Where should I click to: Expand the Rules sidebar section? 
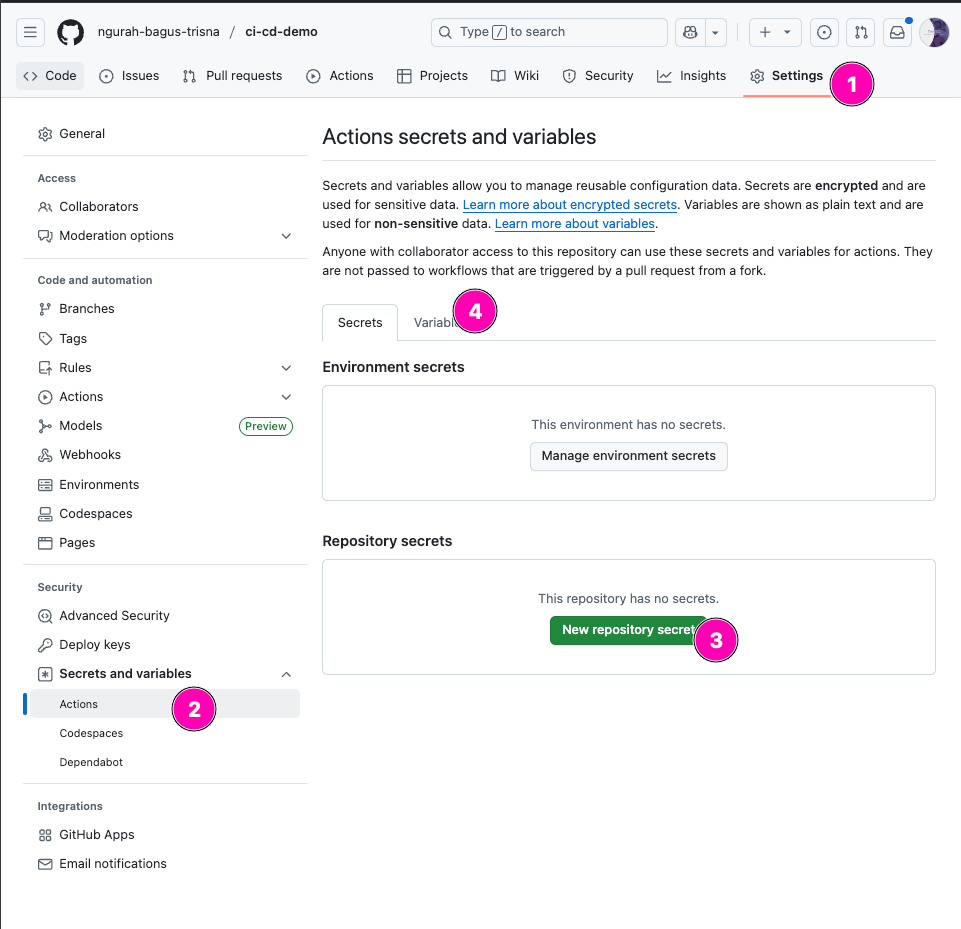click(x=286, y=368)
